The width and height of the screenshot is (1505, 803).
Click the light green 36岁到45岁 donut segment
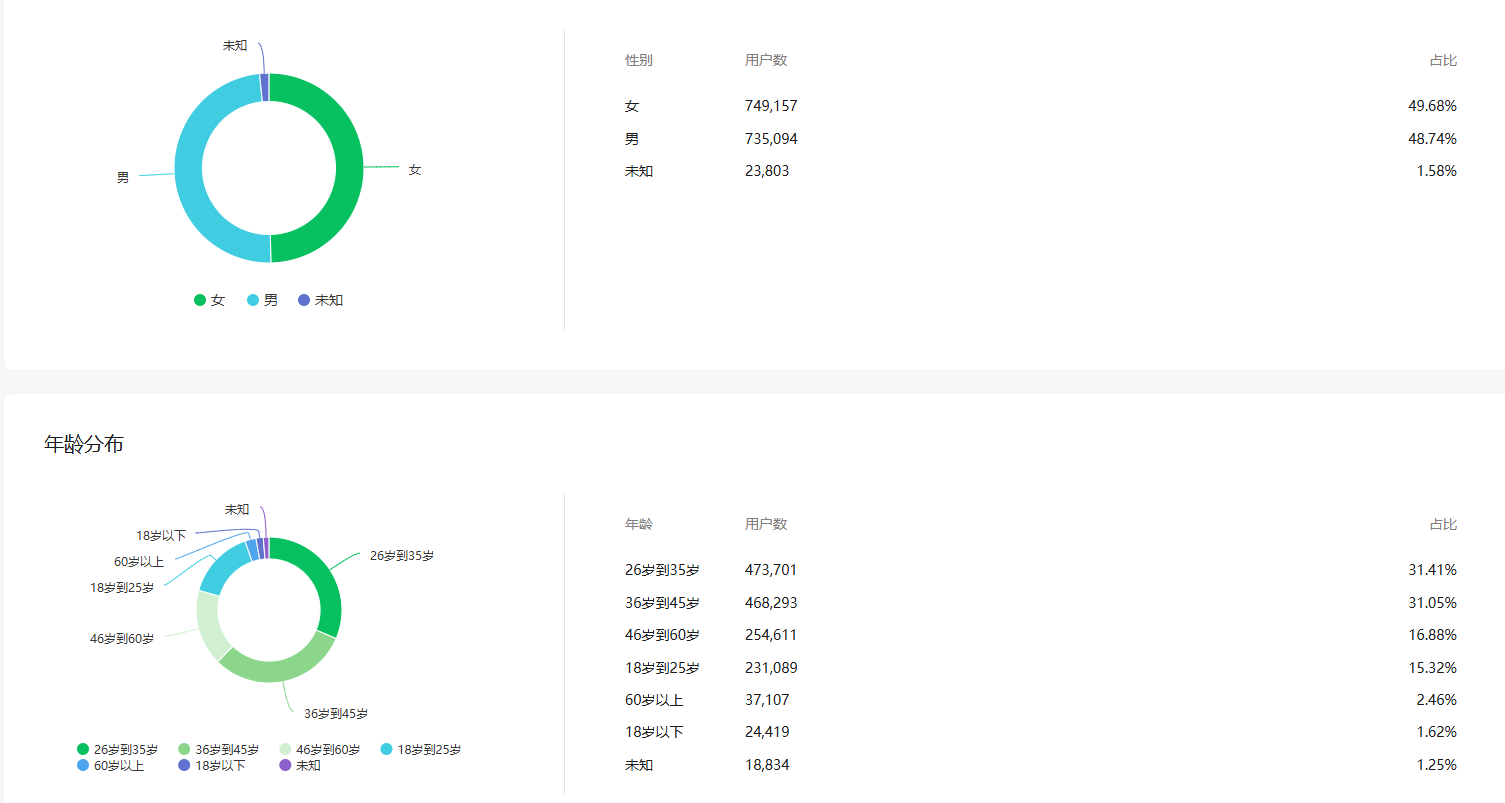click(x=280, y=666)
